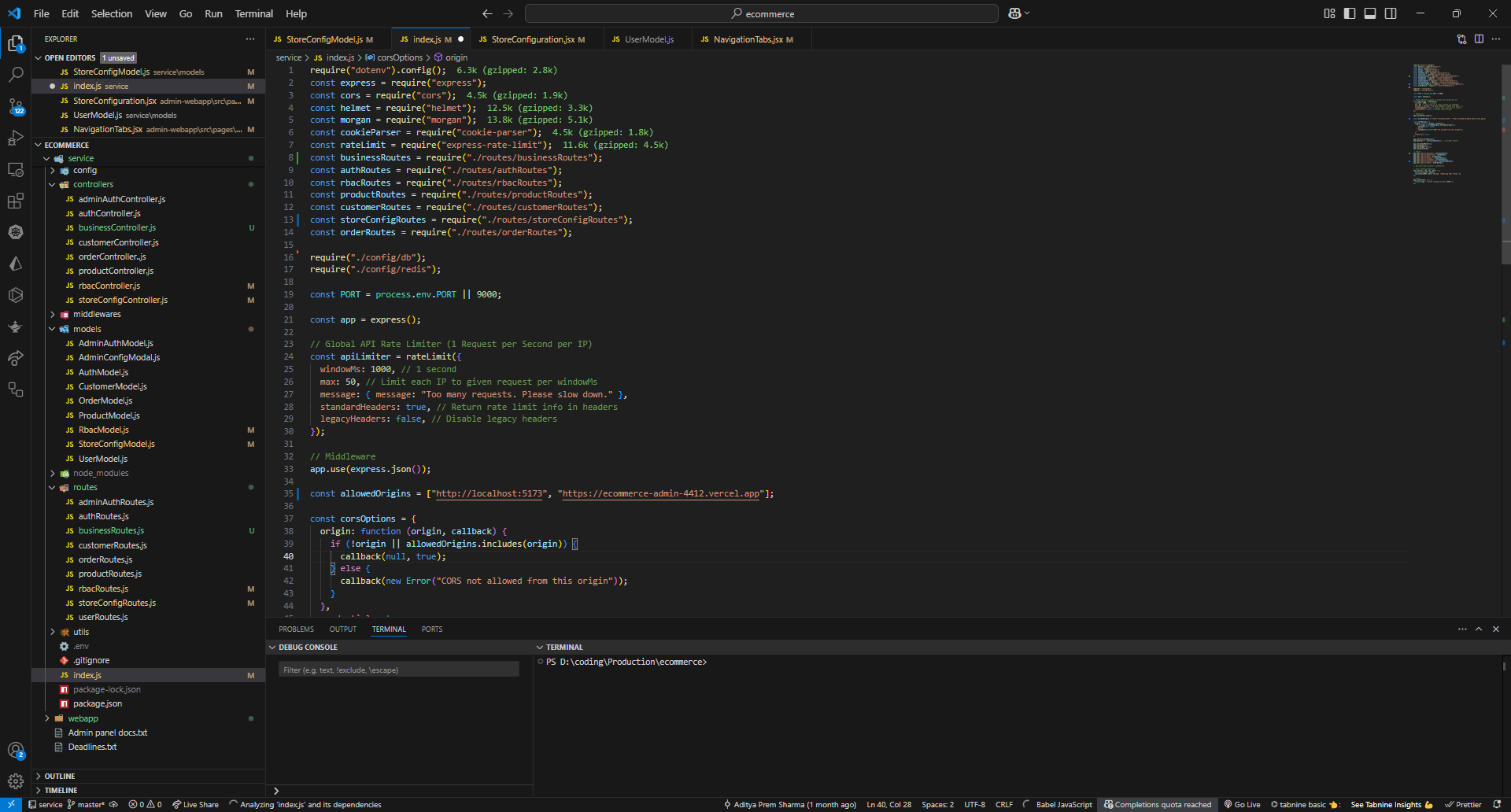Open the Live Share activity bar icon
Viewport: 1511px width, 812px height.
tap(16, 358)
